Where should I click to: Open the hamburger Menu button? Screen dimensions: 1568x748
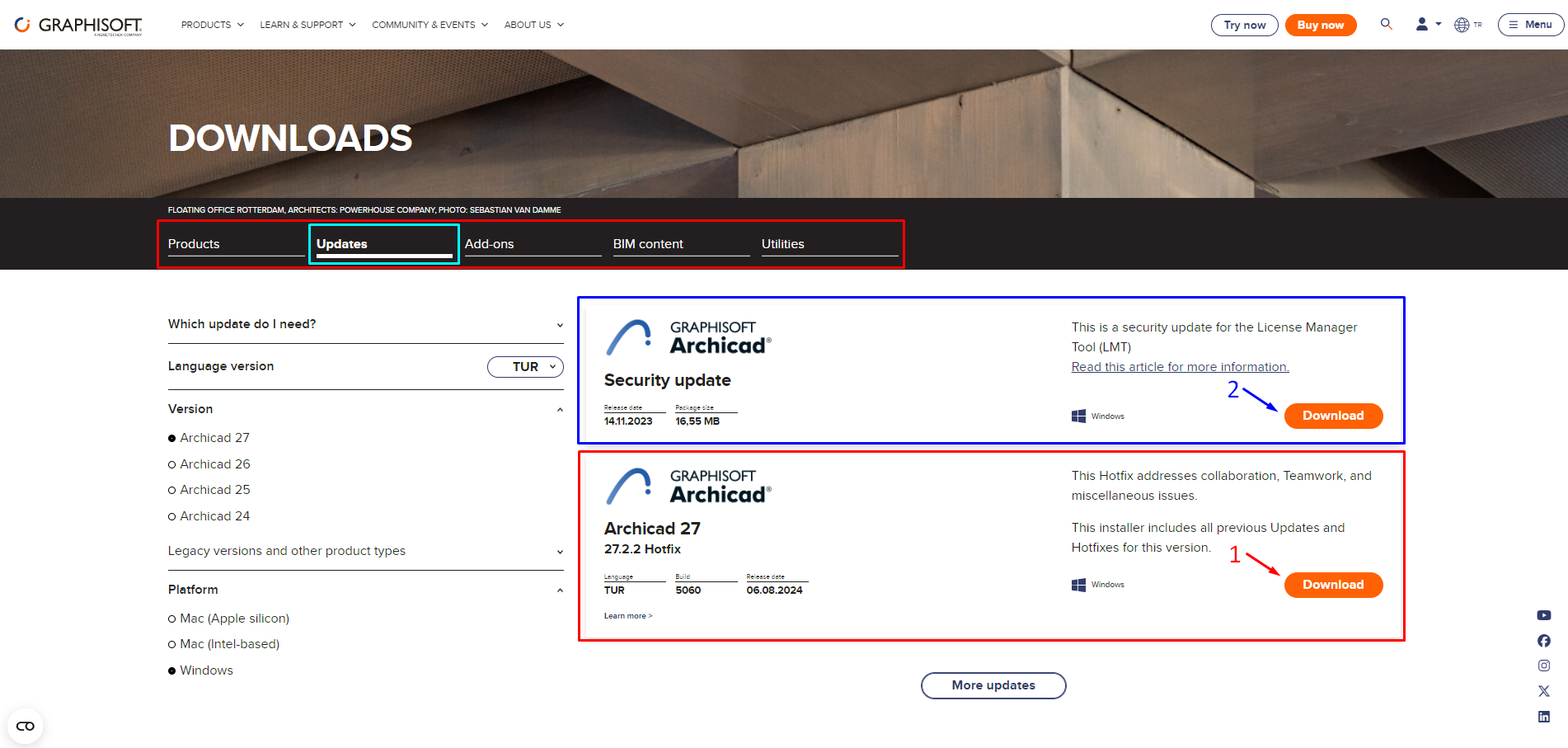[x=1531, y=25]
